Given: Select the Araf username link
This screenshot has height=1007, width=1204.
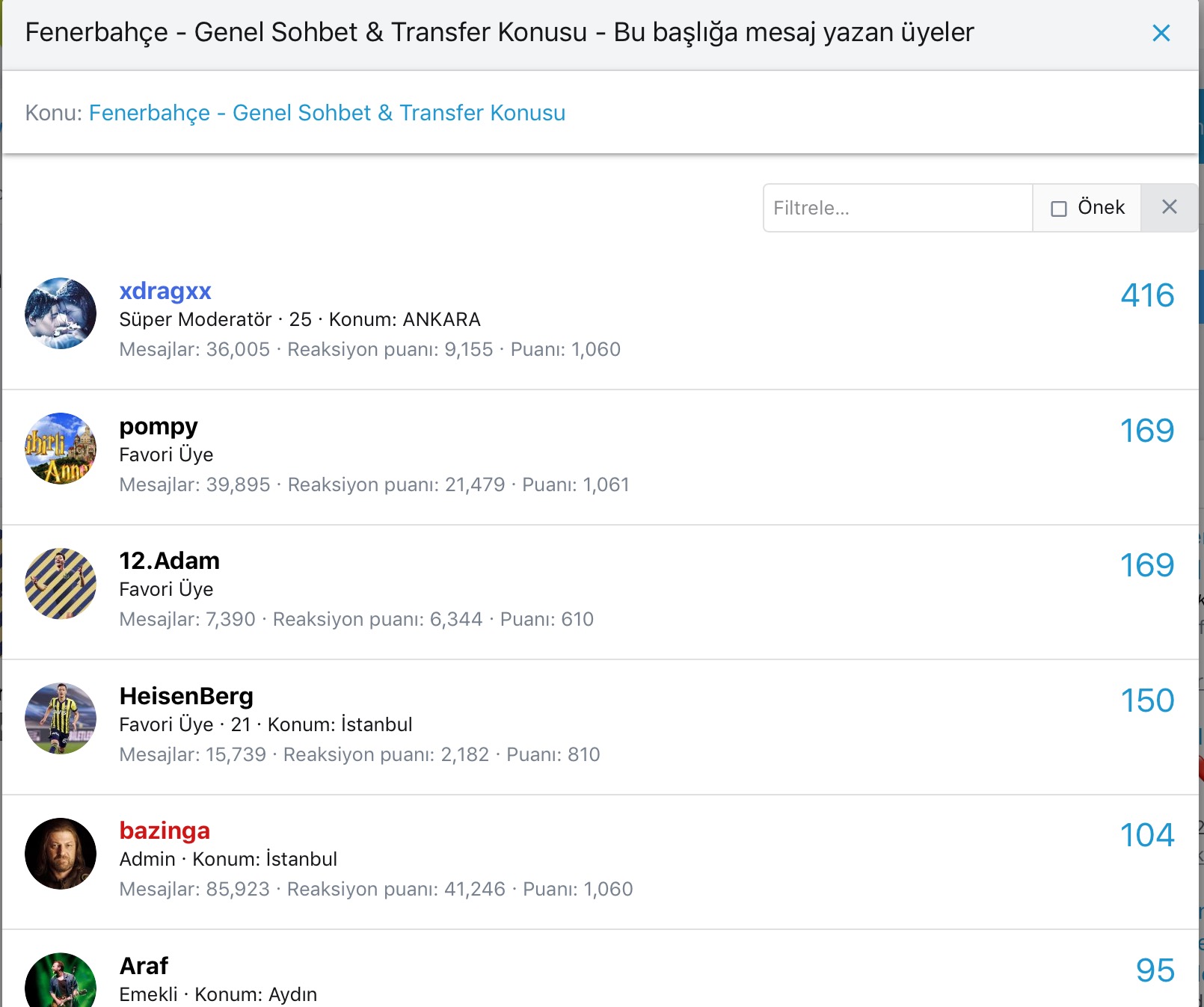Looking at the screenshot, I should [x=144, y=966].
